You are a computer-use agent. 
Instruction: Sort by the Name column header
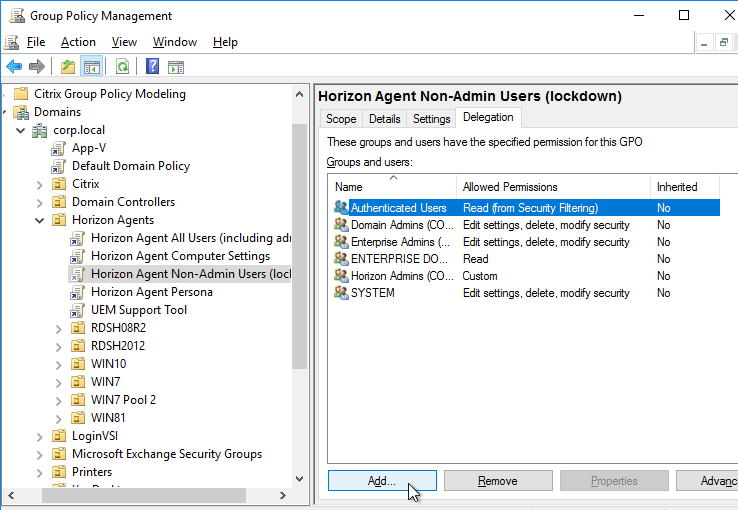point(393,187)
